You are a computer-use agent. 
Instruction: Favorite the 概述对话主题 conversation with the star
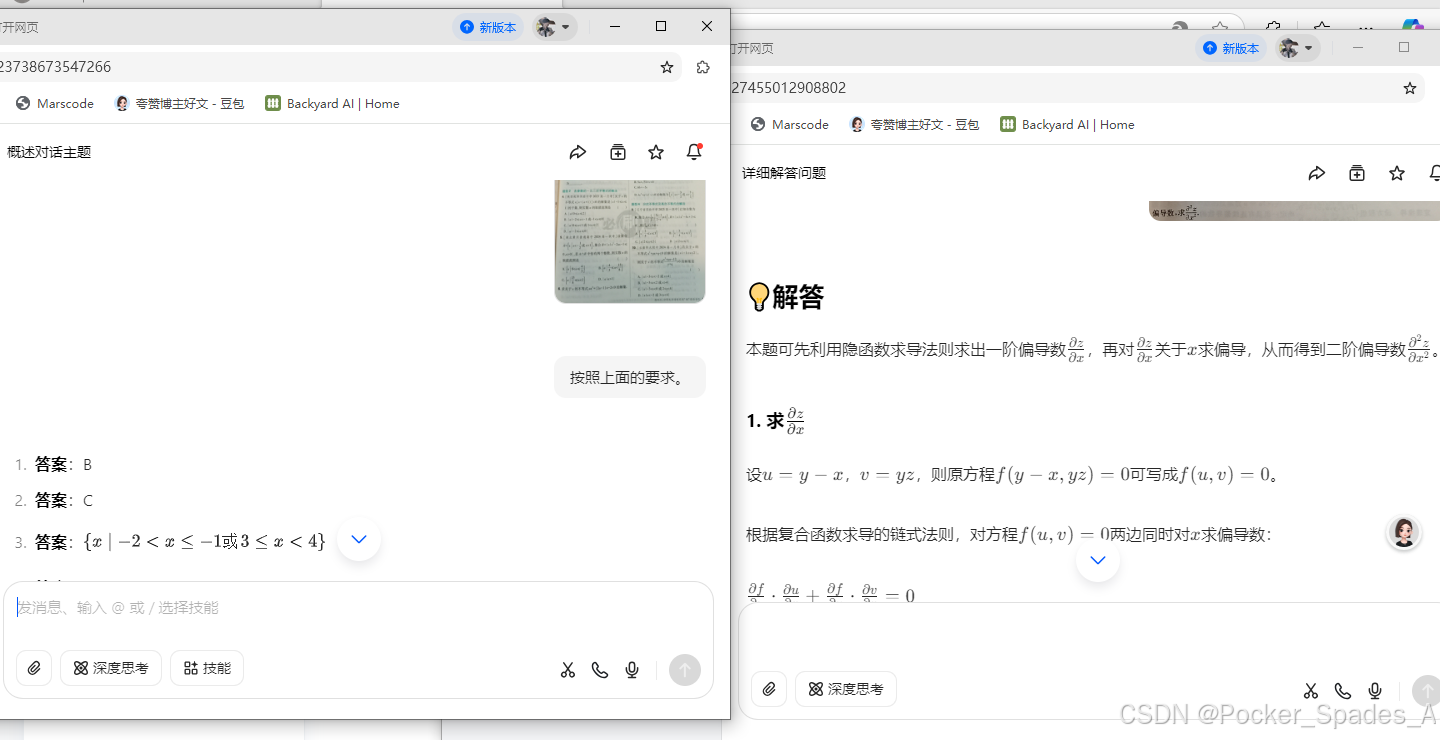[x=656, y=152]
